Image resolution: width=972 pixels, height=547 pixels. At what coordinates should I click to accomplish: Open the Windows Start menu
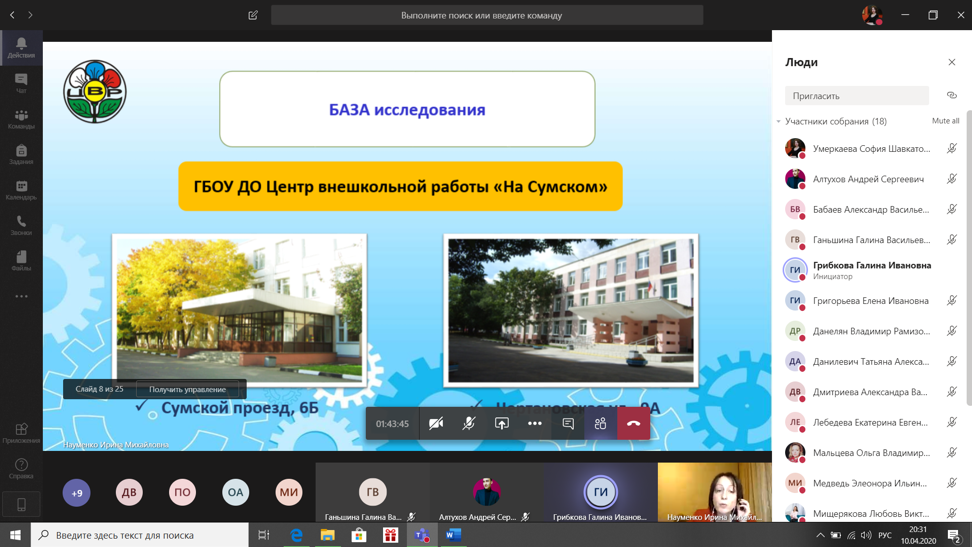click(15, 535)
